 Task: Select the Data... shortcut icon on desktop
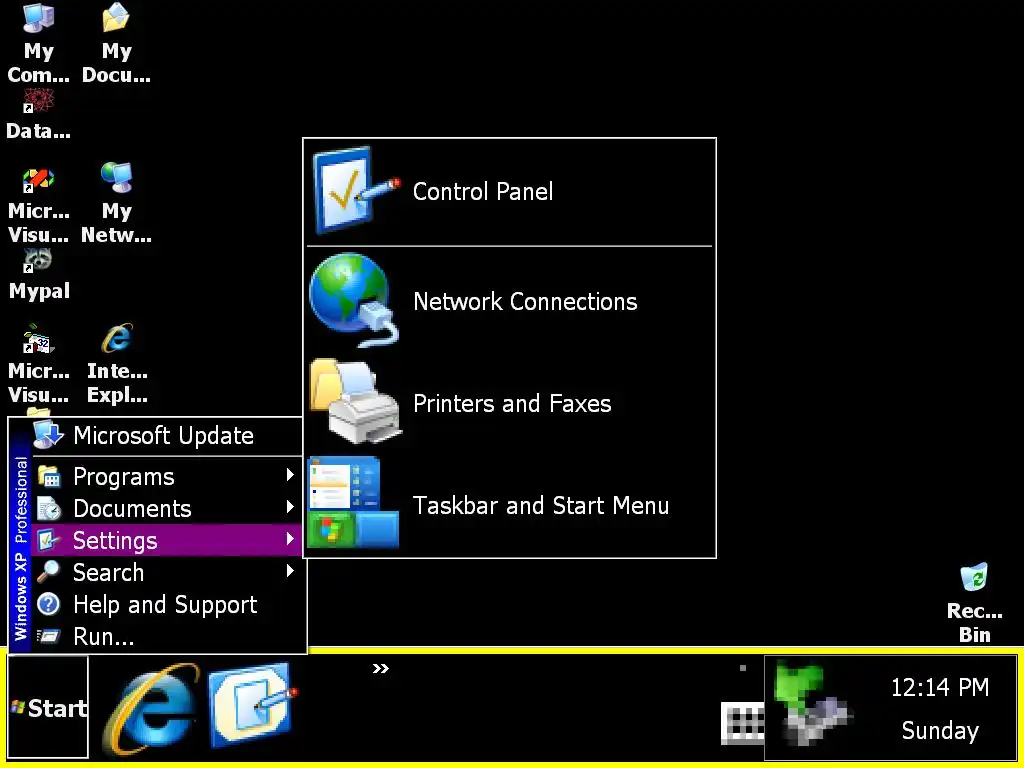pos(39,114)
